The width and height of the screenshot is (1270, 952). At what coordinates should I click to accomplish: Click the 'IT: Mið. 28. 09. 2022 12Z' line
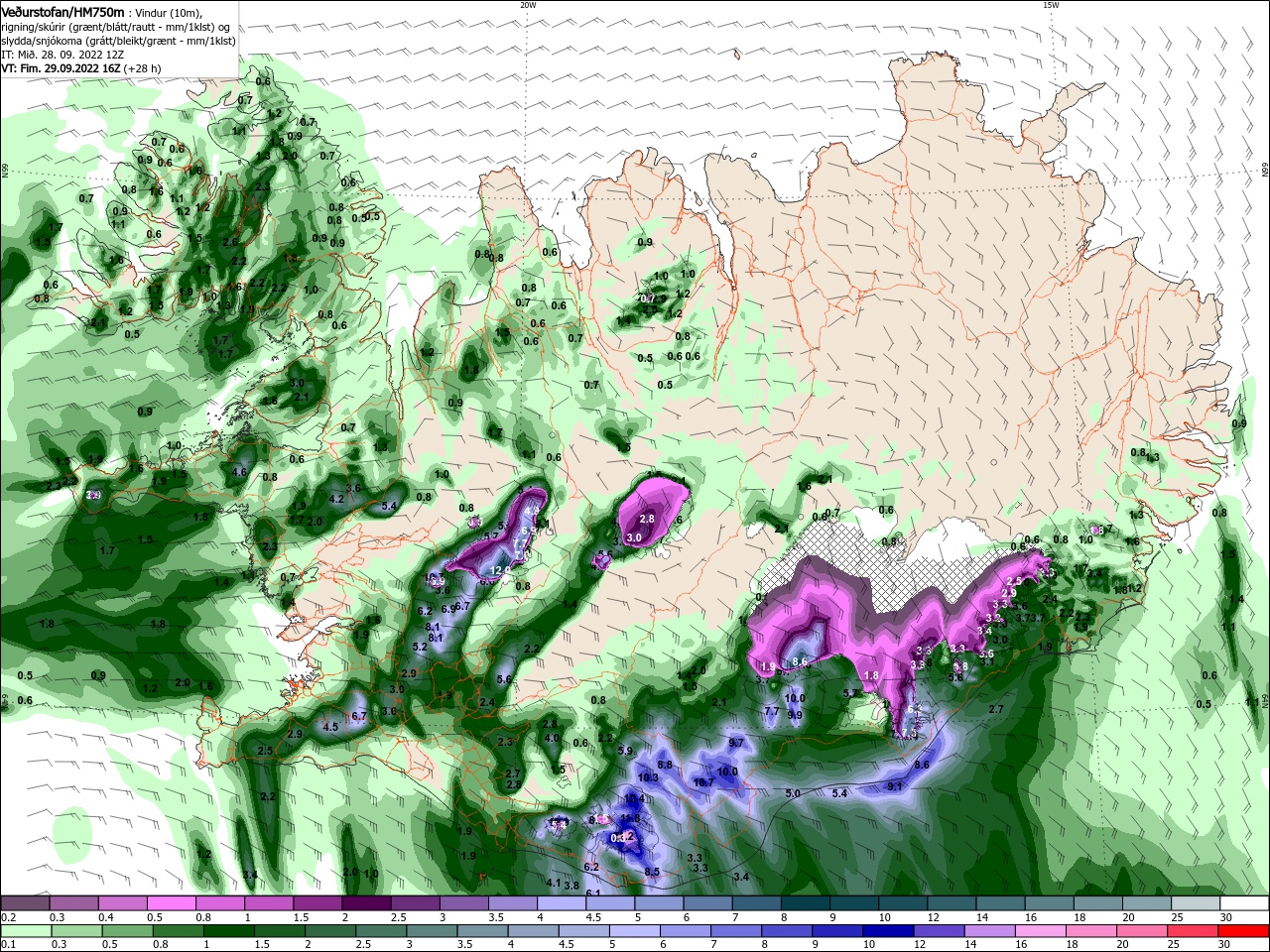point(62,55)
